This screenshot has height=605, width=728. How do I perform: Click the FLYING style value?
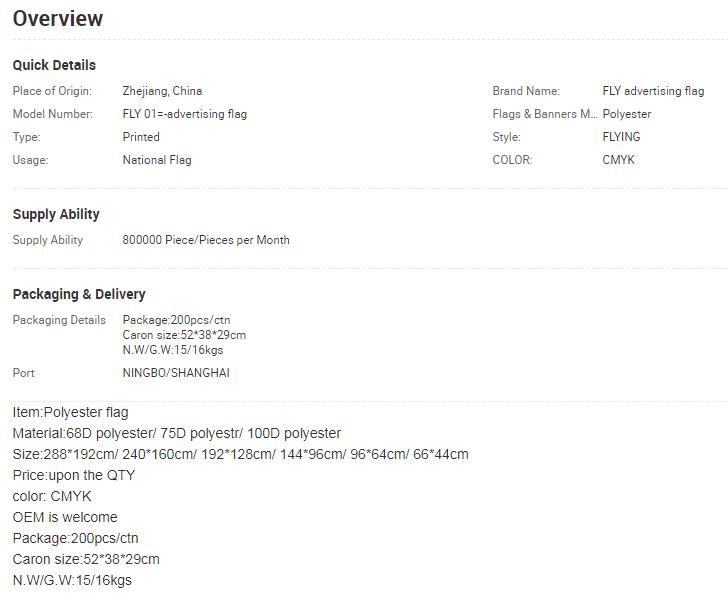(621, 137)
